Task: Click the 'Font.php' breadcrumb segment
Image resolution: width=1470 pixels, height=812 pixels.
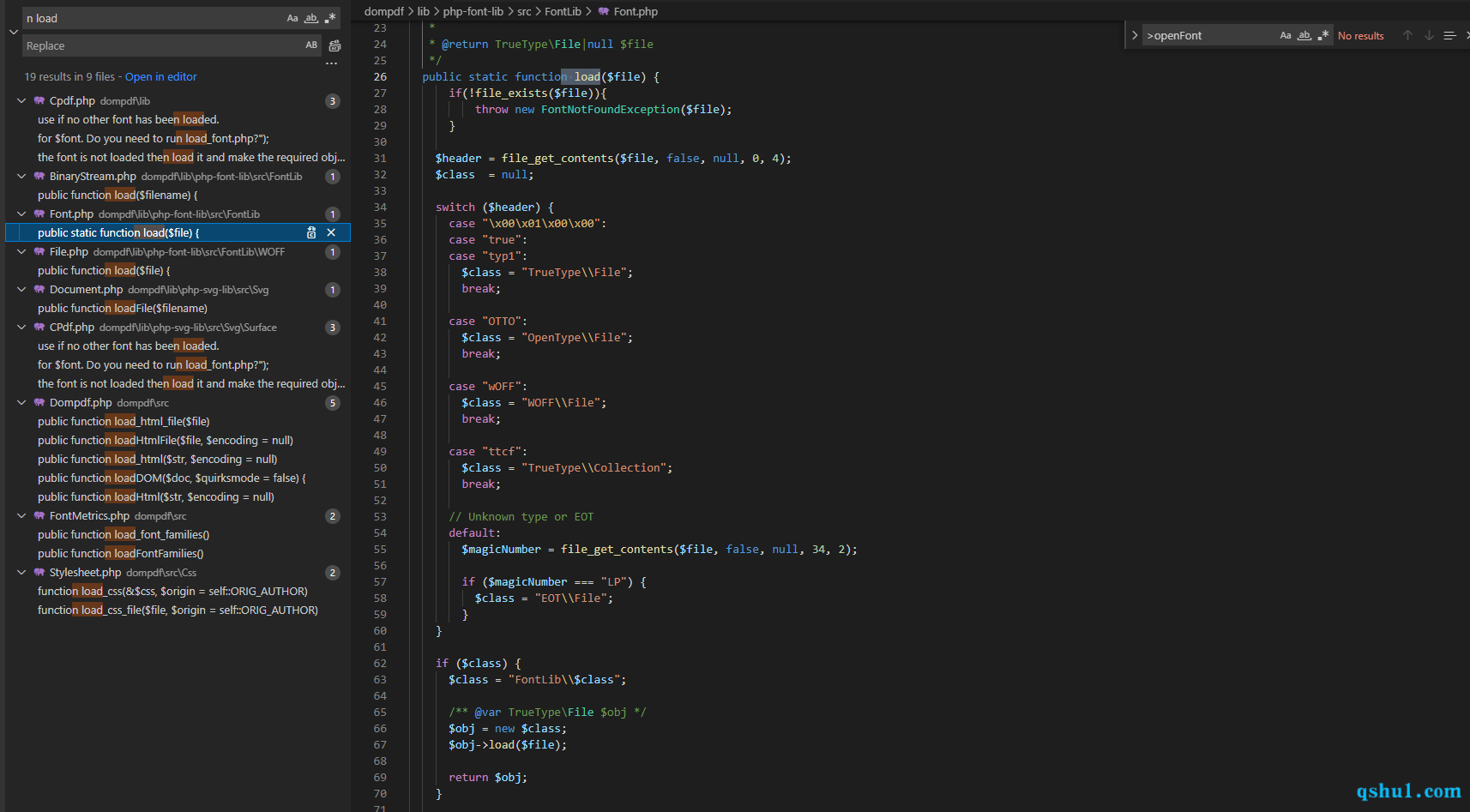Action: [636, 11]
